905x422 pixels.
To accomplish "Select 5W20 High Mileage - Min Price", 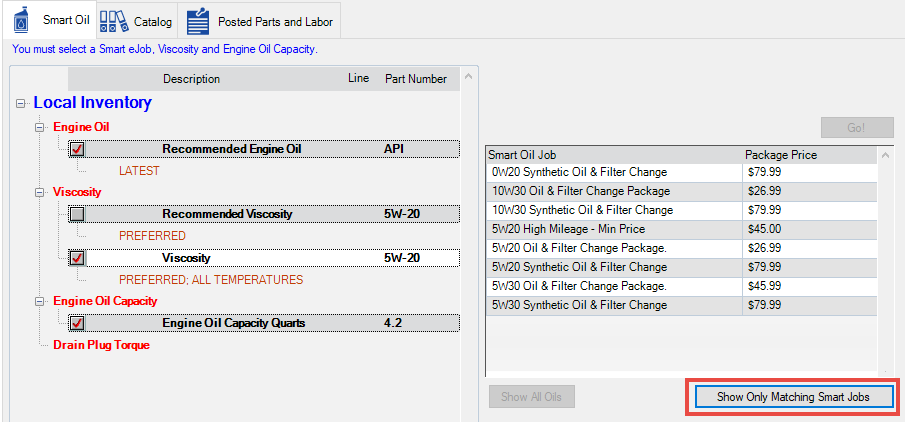I will click(568, 229).
